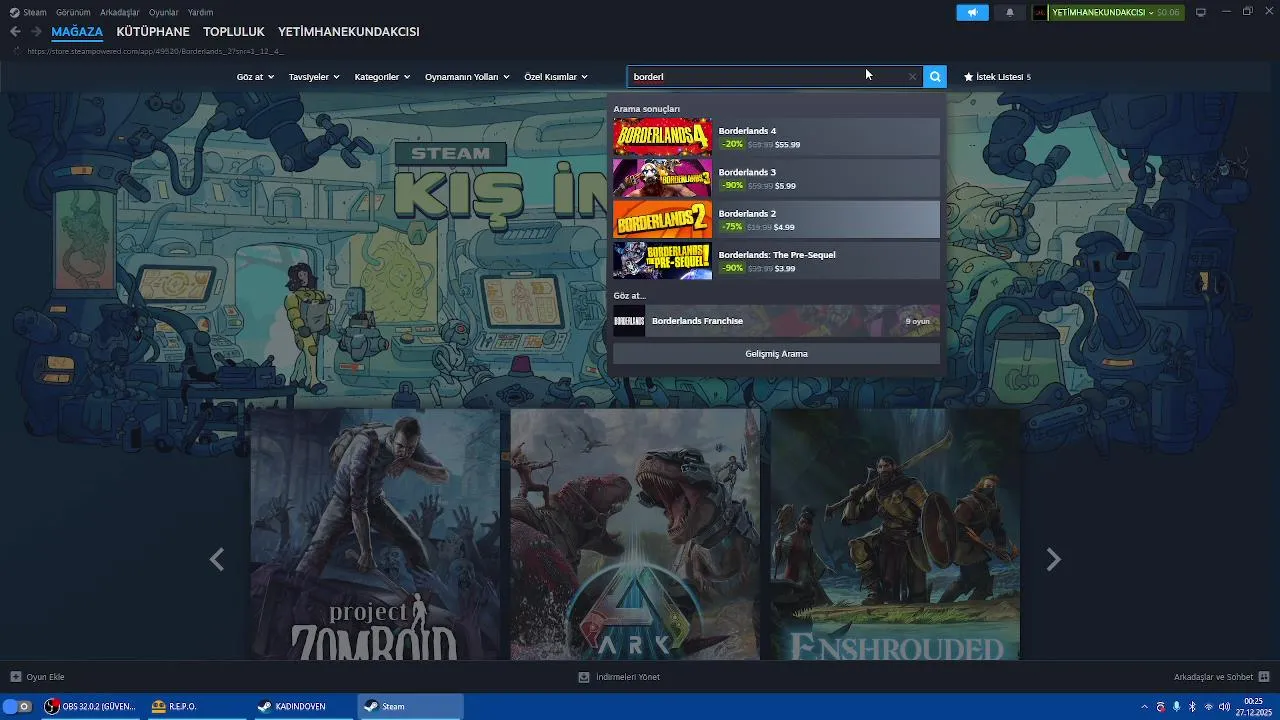Screen dimensions: 1280x720
Task: Open the announcements megaphone icon
Action: (972, 12)
